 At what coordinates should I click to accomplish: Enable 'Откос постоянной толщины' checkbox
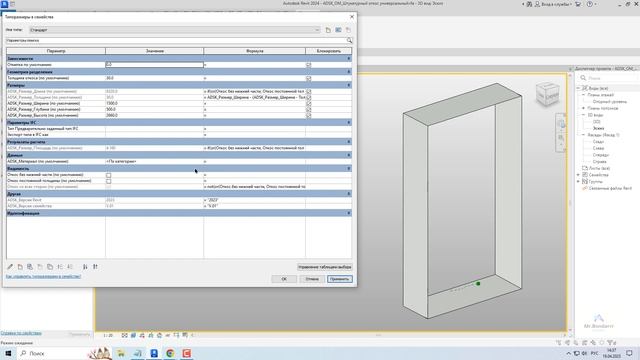[109, 181]
